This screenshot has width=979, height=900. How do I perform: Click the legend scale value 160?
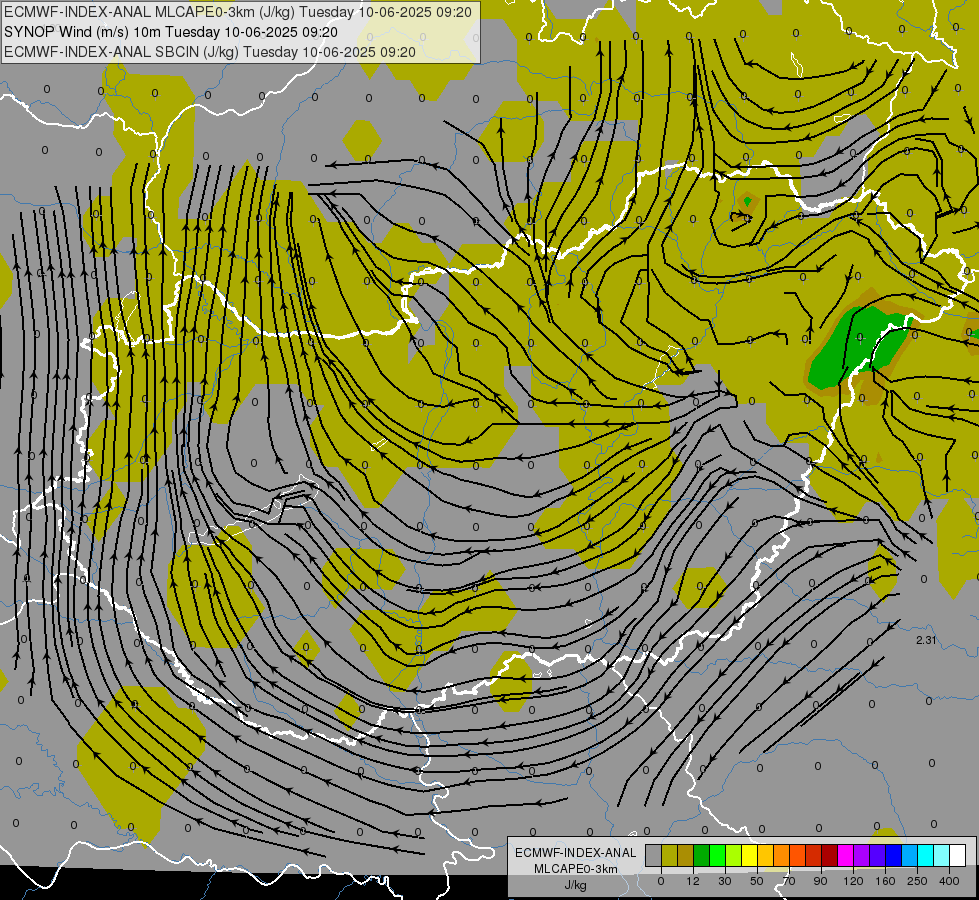point(885,881)
